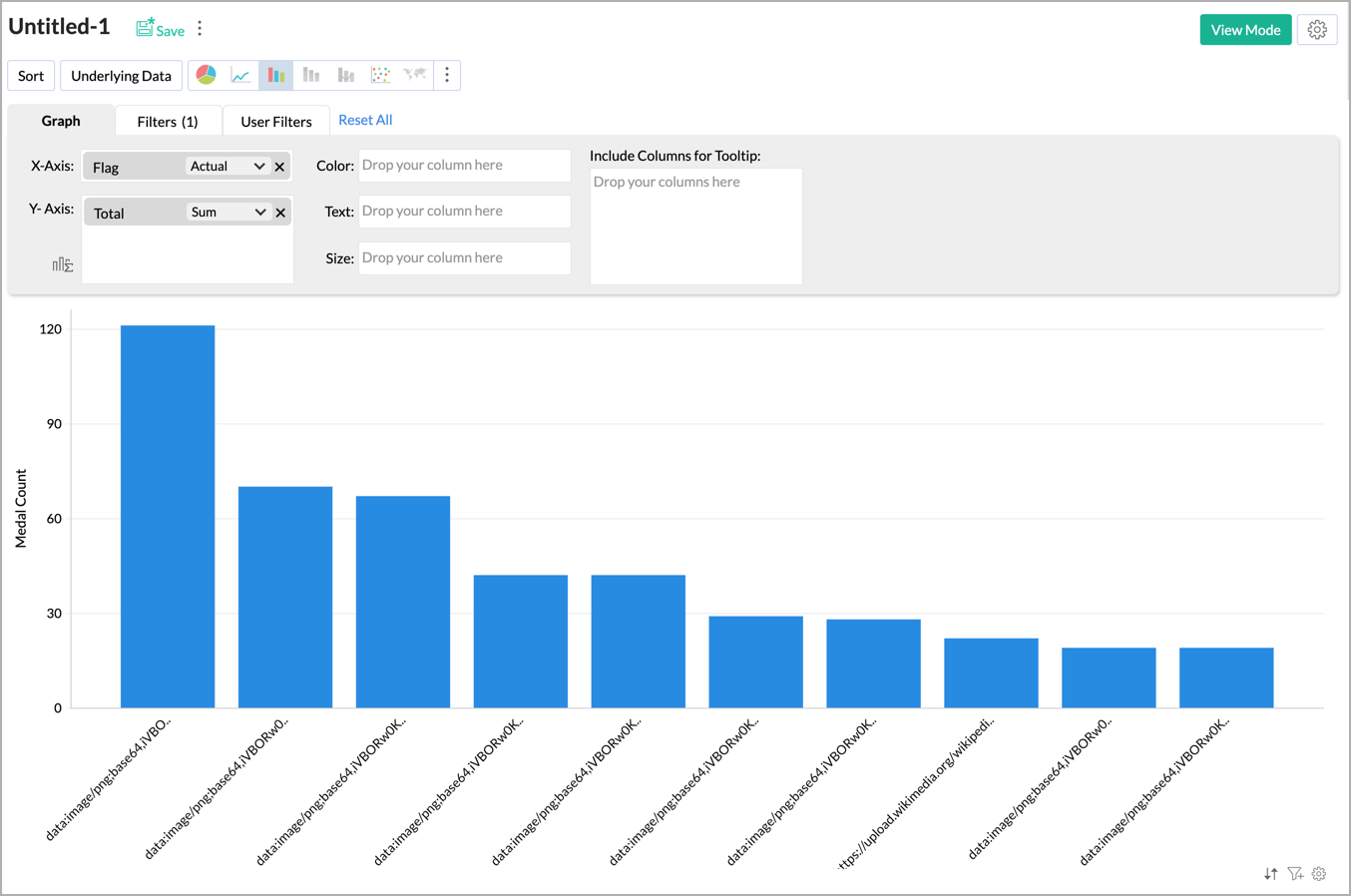Image resolution: width=1351 pixels, height=896 pixels.
Task: Click the Untitled-1 report title
Action: click(60, 27)
